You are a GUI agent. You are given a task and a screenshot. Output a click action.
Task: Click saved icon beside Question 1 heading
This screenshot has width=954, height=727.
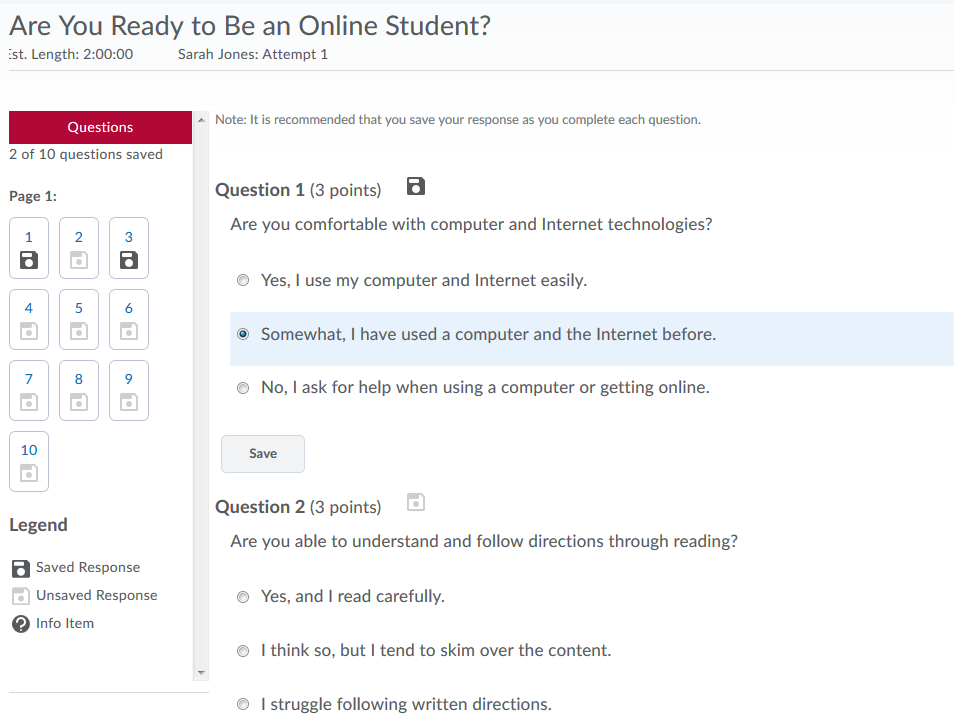(x=416, y=186)
